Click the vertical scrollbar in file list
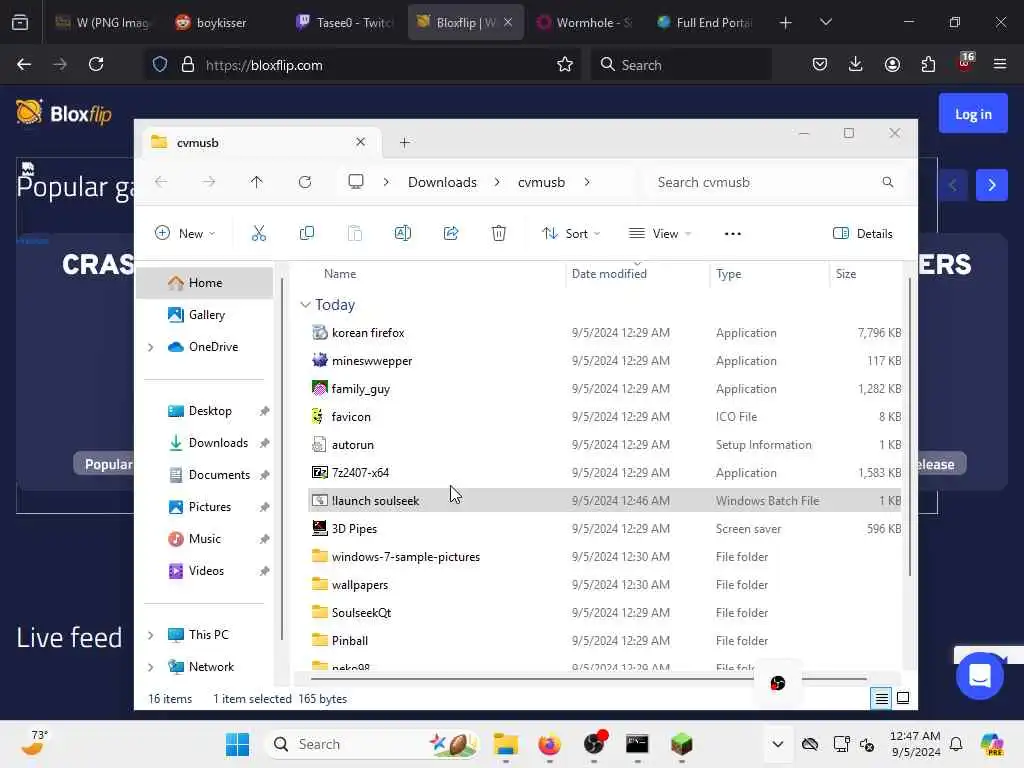Screen dimensions: 1024x768 point(909,428)
